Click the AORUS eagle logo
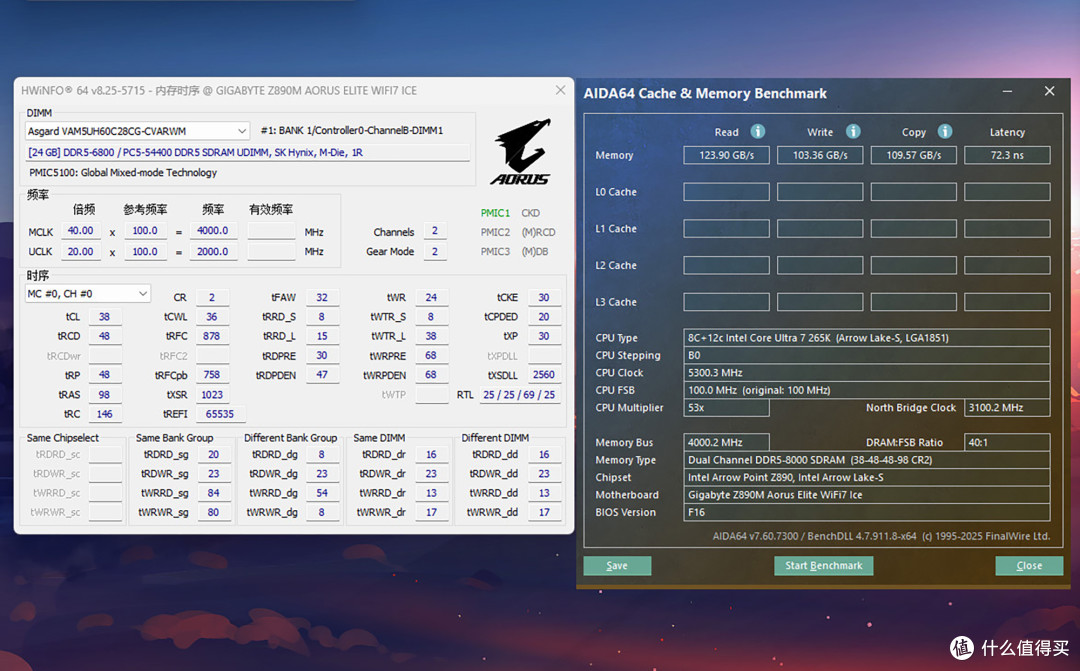The height and width of the screenshot is (671, 1080). [521, 152]
